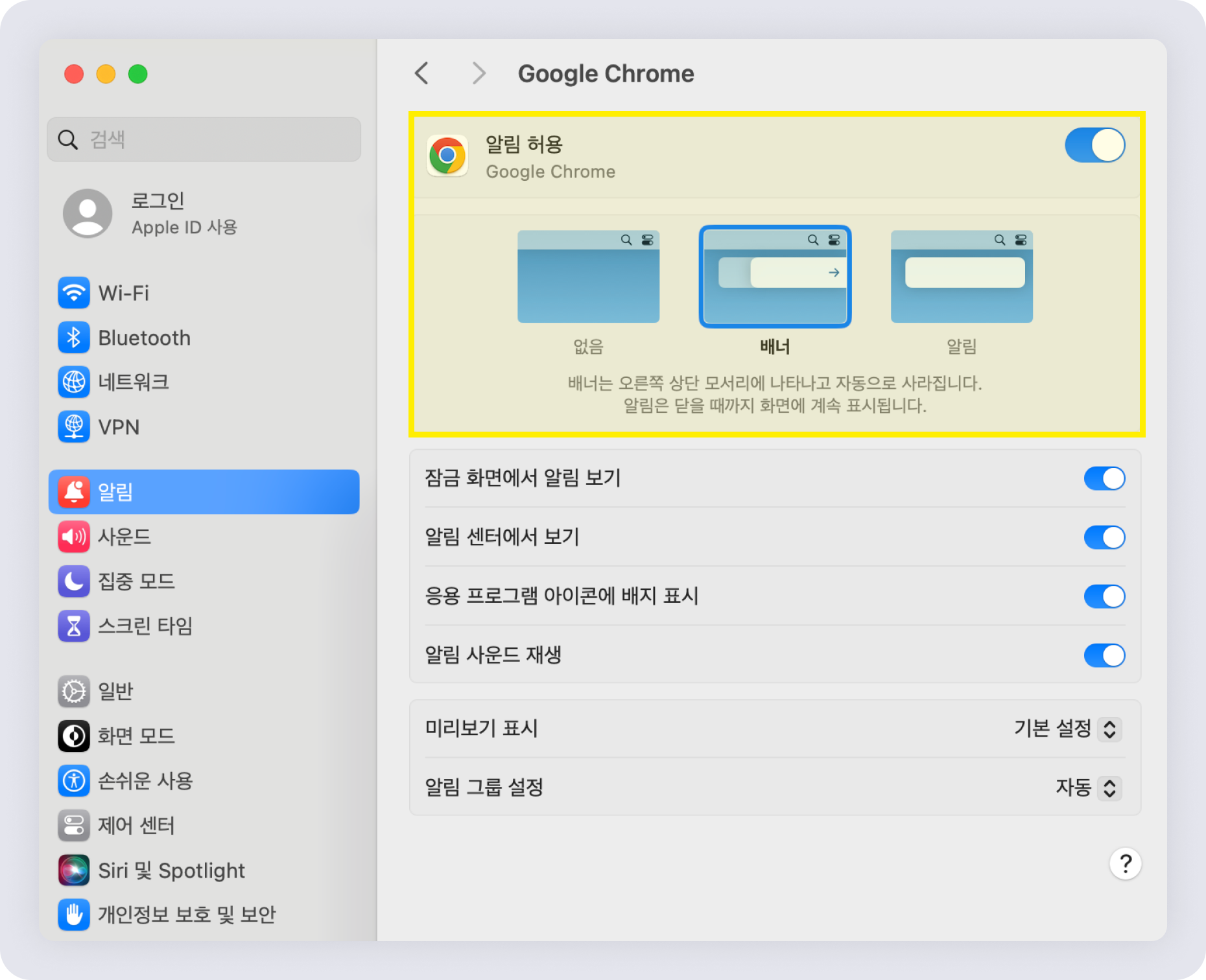The image size is (1206, 980).
Task: Select the Bluetooth icon in sidebar
Action: click(x=74, y=338)
